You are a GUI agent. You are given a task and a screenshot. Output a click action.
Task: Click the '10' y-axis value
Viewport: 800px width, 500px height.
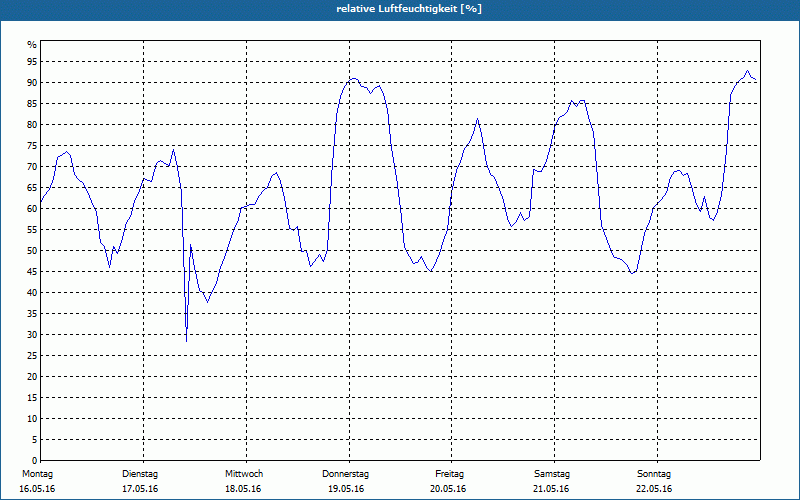point(32,418)
